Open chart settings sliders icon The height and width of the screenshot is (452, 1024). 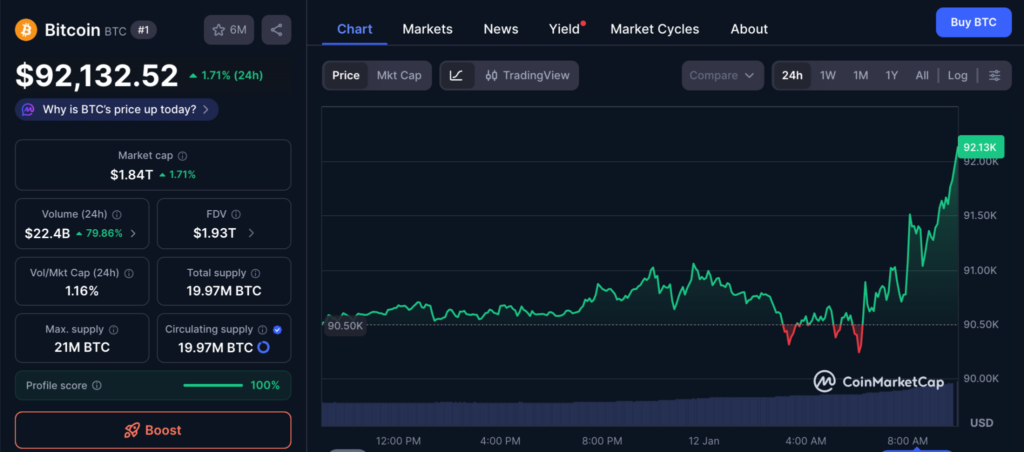click(994, 75)
